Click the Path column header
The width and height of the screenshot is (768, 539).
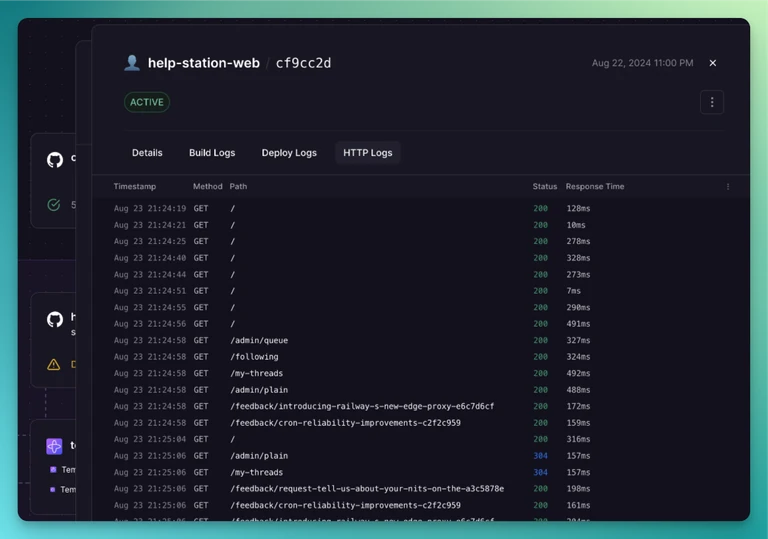238,186
